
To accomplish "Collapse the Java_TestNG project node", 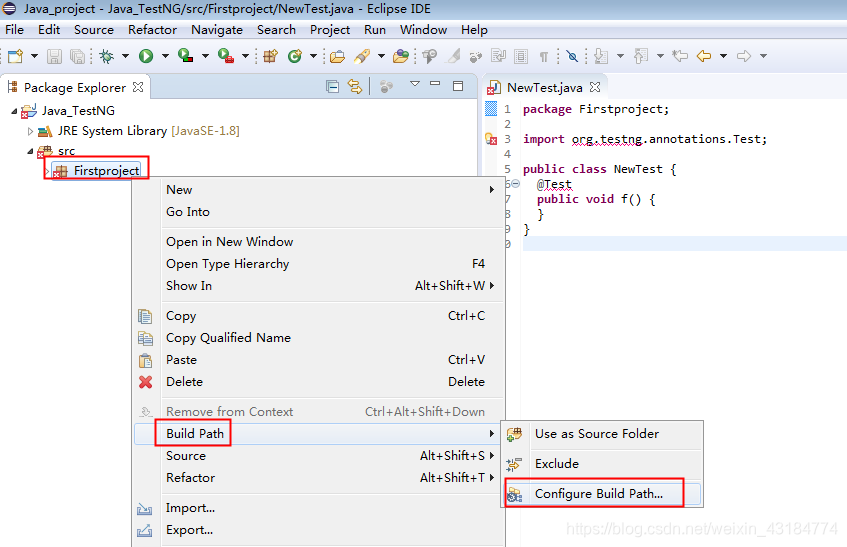I will pyautogui.click(x=14, y=111).
